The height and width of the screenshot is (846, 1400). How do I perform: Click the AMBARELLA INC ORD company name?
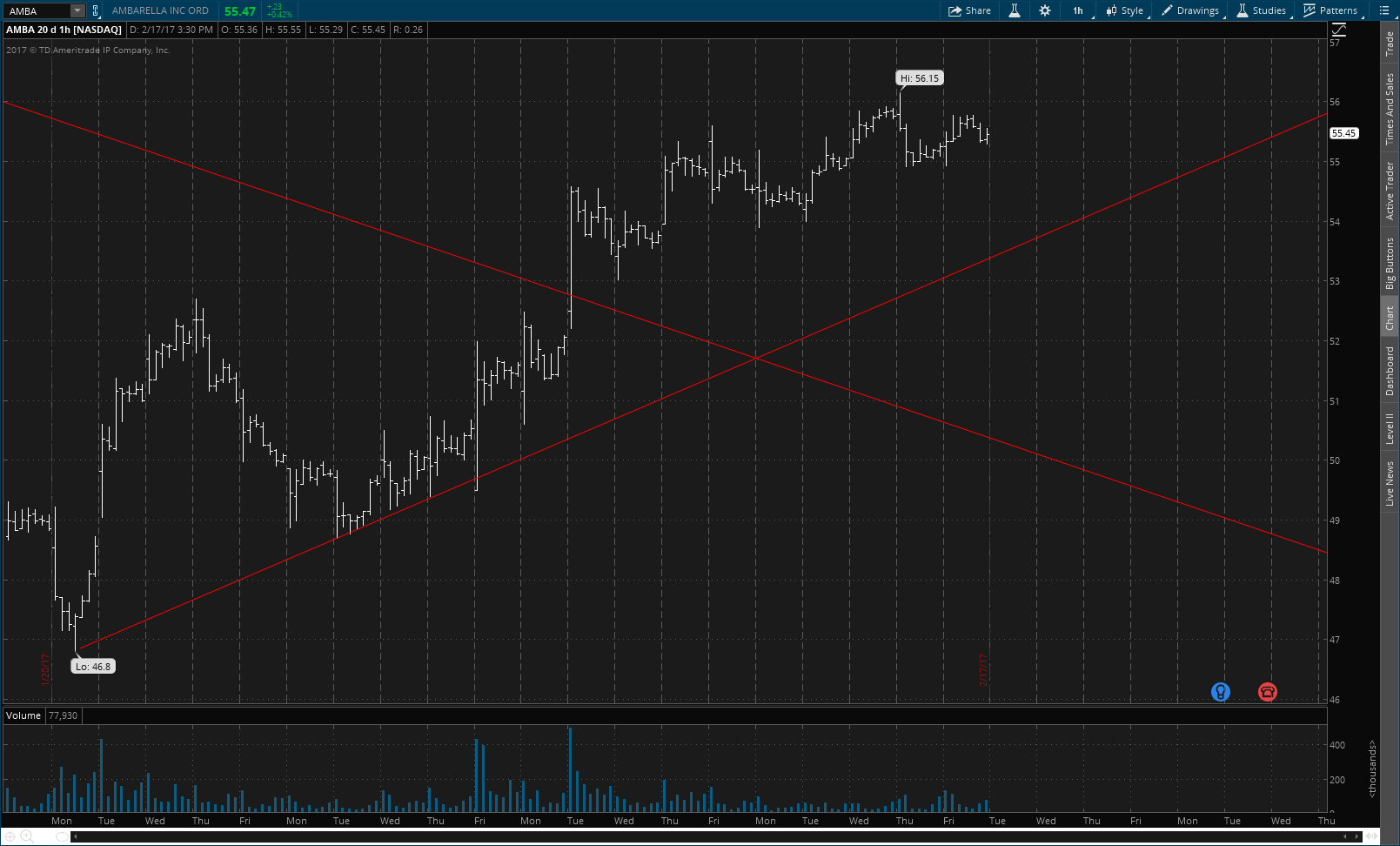tap(160, 10)
